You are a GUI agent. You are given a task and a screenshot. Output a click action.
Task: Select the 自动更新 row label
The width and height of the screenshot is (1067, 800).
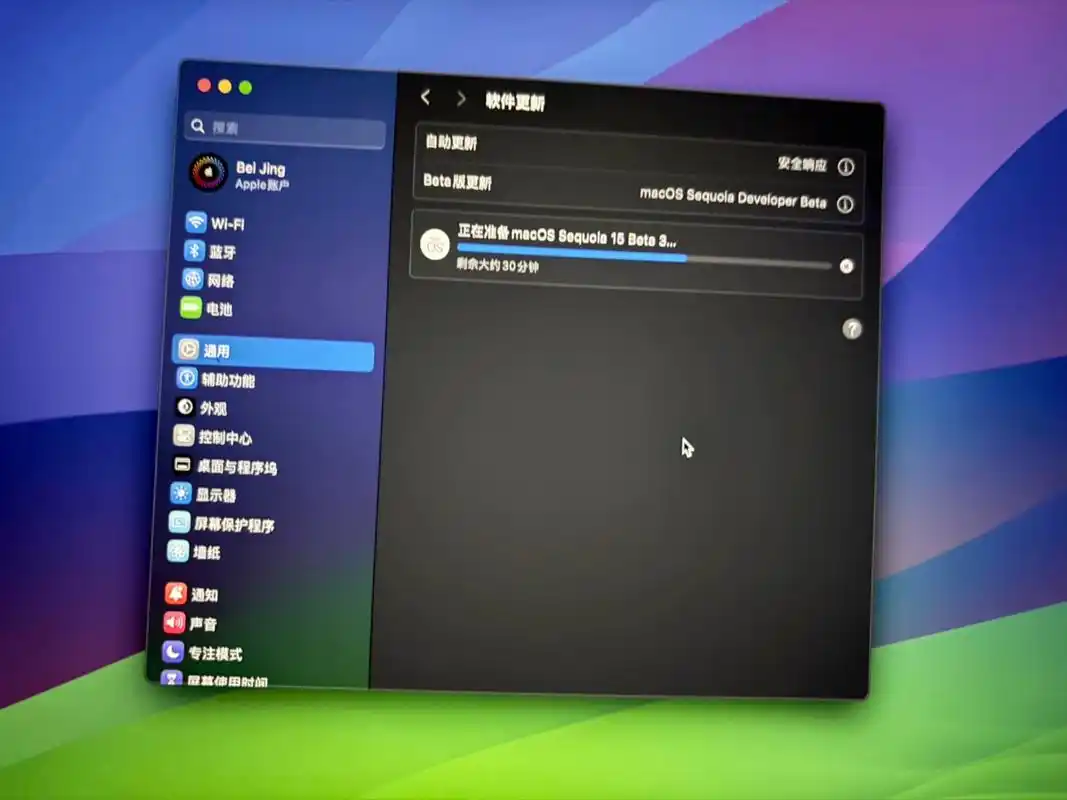pos(450,141)
